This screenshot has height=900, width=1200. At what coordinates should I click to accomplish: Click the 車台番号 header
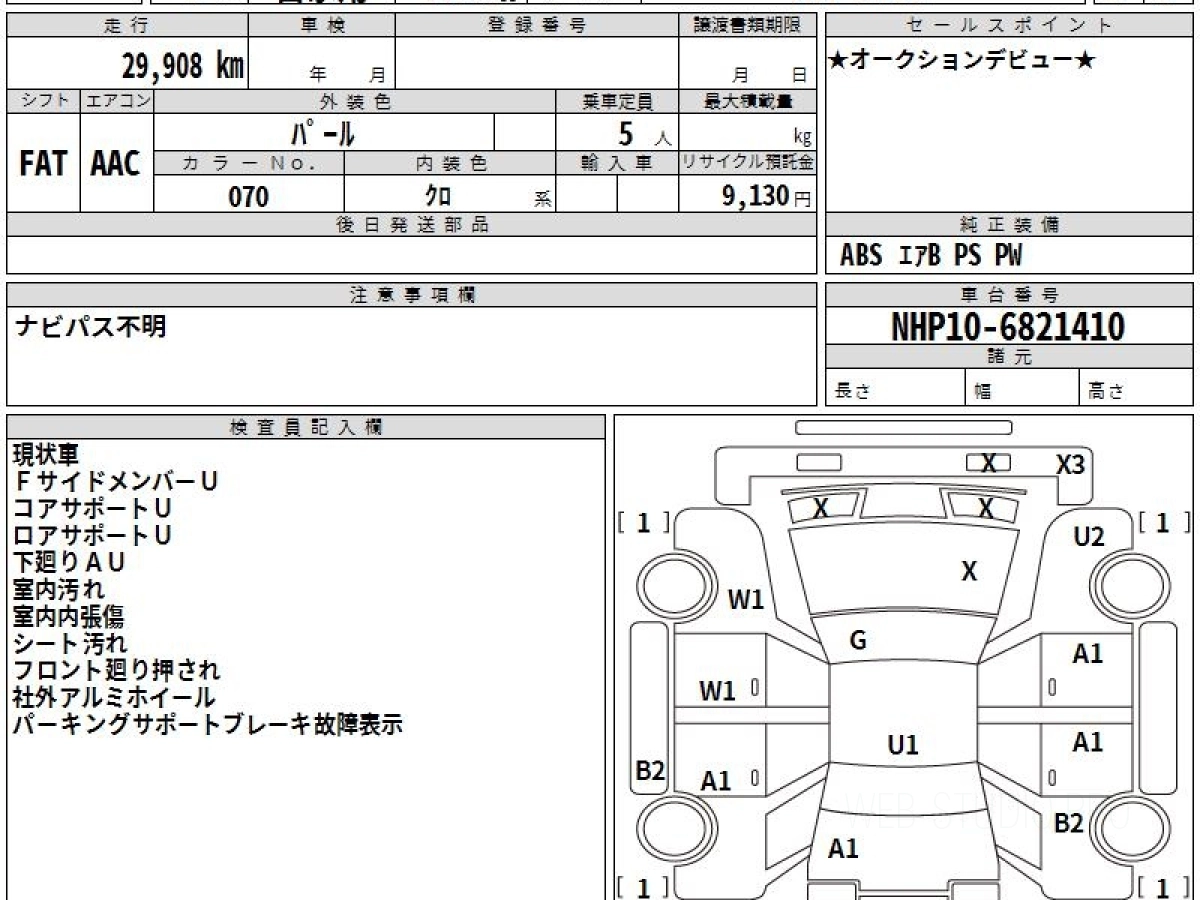[1010, 295]
